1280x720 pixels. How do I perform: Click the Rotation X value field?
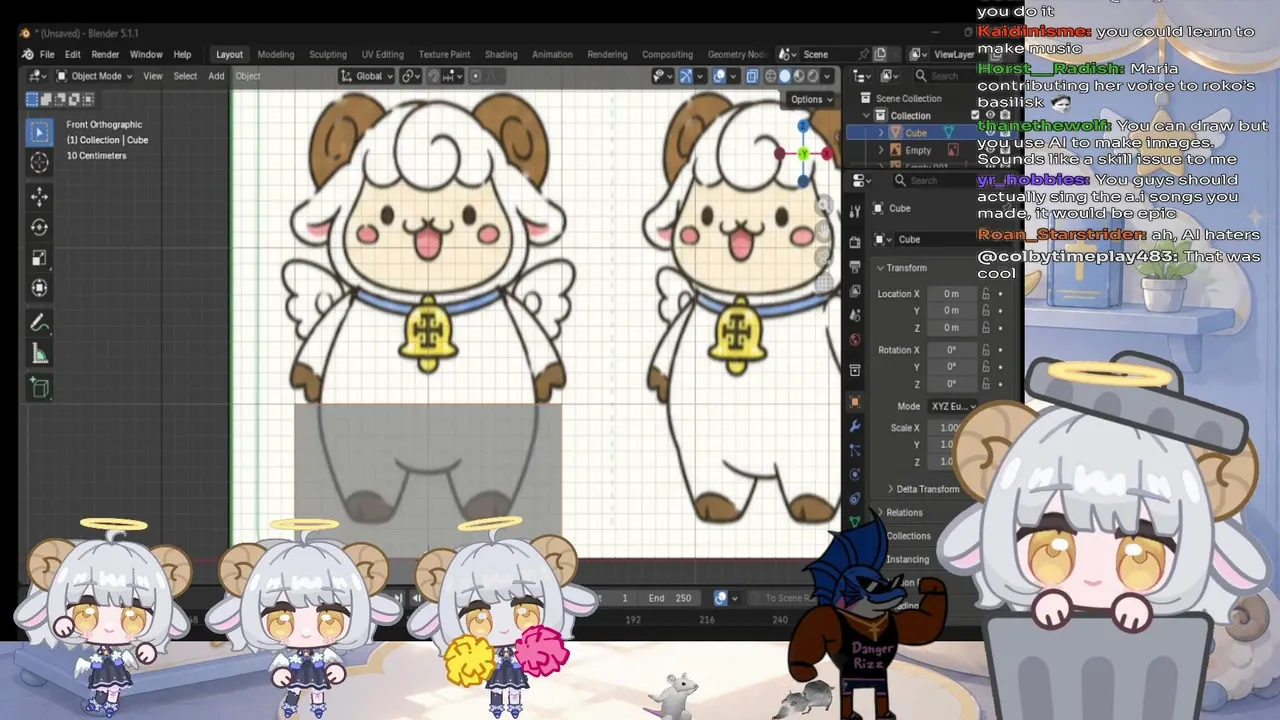(x=951, y=350)
